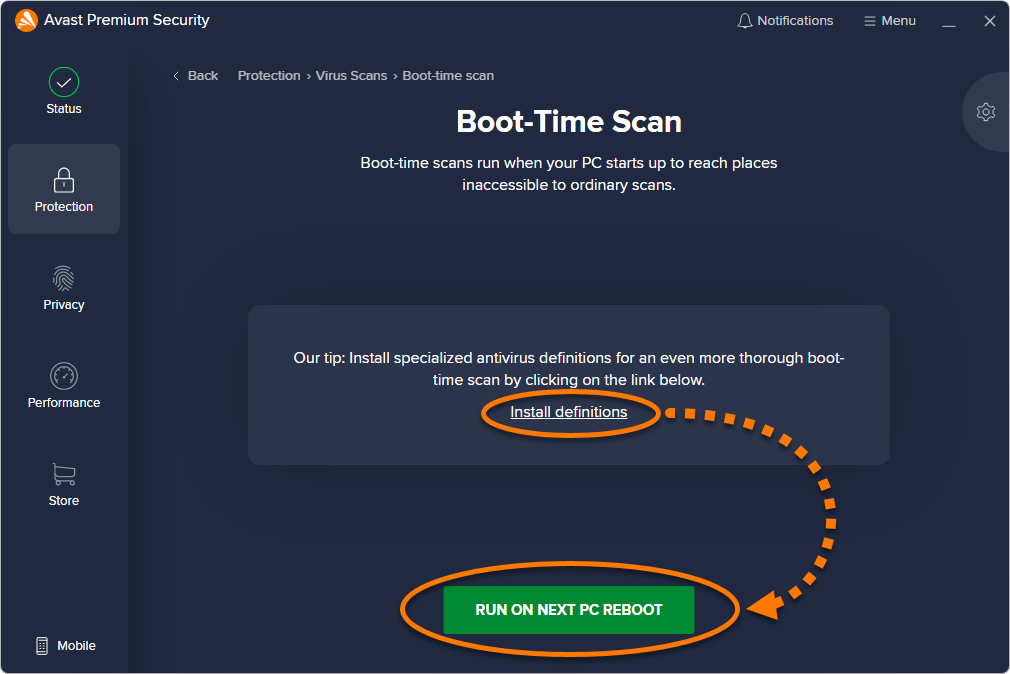
Task: Click the Boot-time scan breadcrumb
Action: [x=448, y=76]
